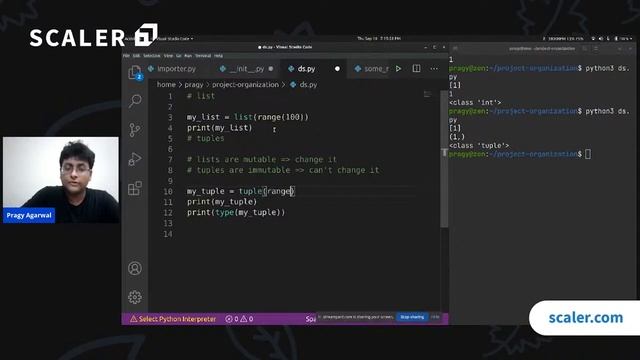The height and width of the screenshot is (360, 640).
Task: Click the date and time in the top bar
Action: (x=379, y=38)
